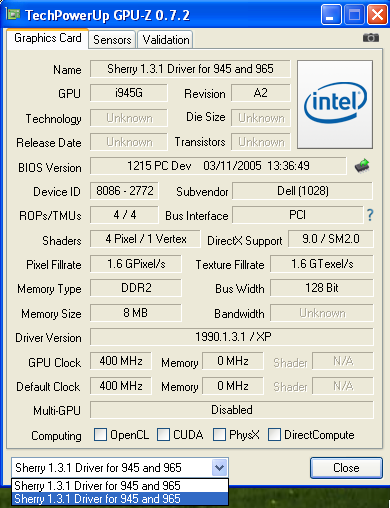Click the Dell (1028) subvendor value
This screenshot has width=390, height=508.
click(303, 191)
